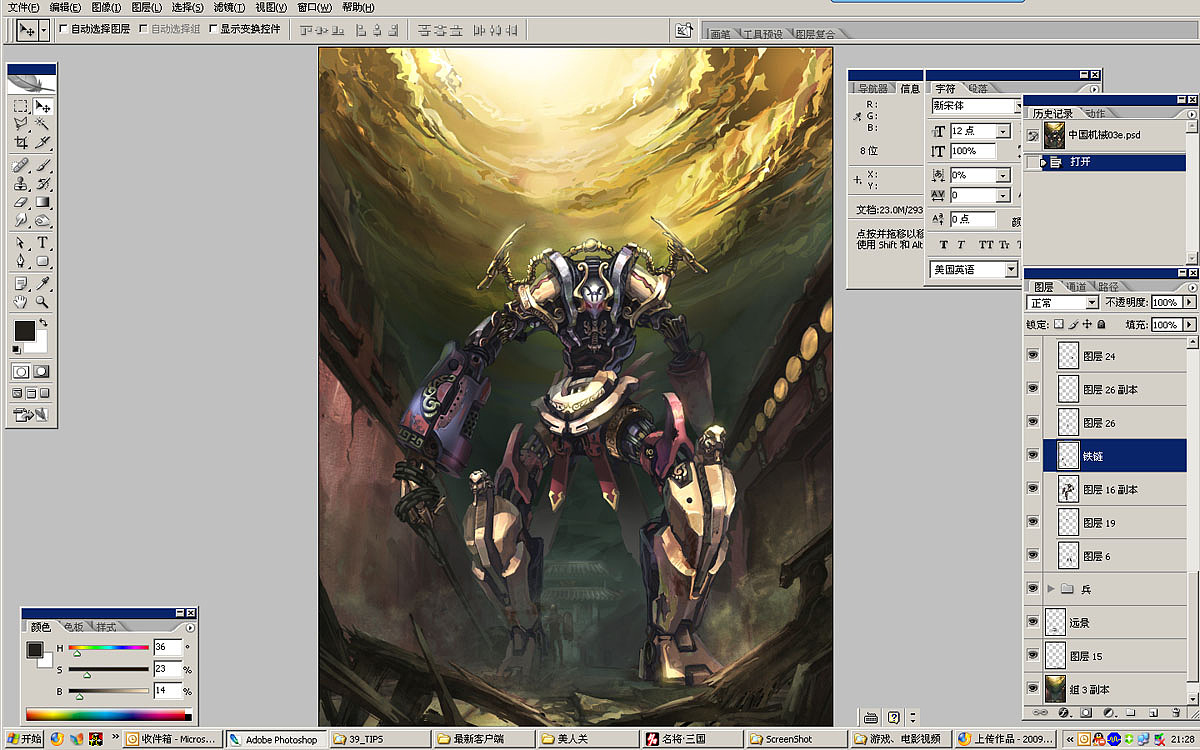The height and width of the screenshot is (750, 1200).
Task: Open 图像(I) menu
Action: pos(106,7)
